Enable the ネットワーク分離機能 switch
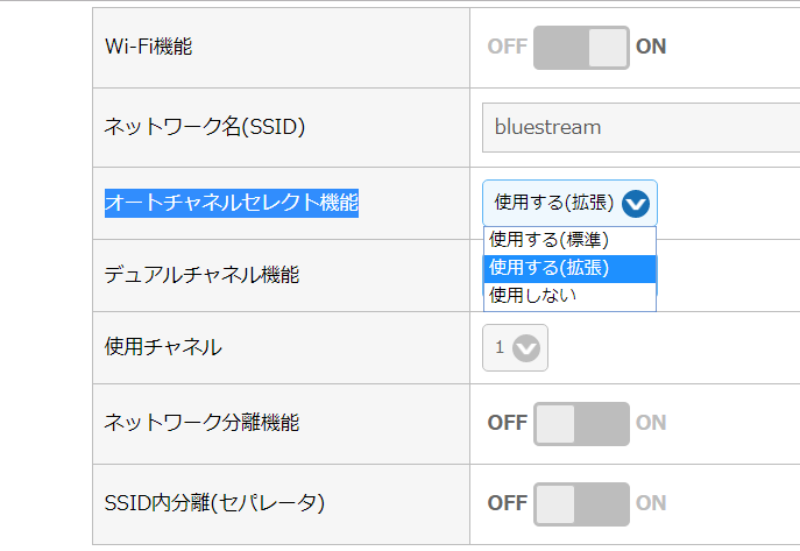The image size is (800, 551). [x=581, y=423]
